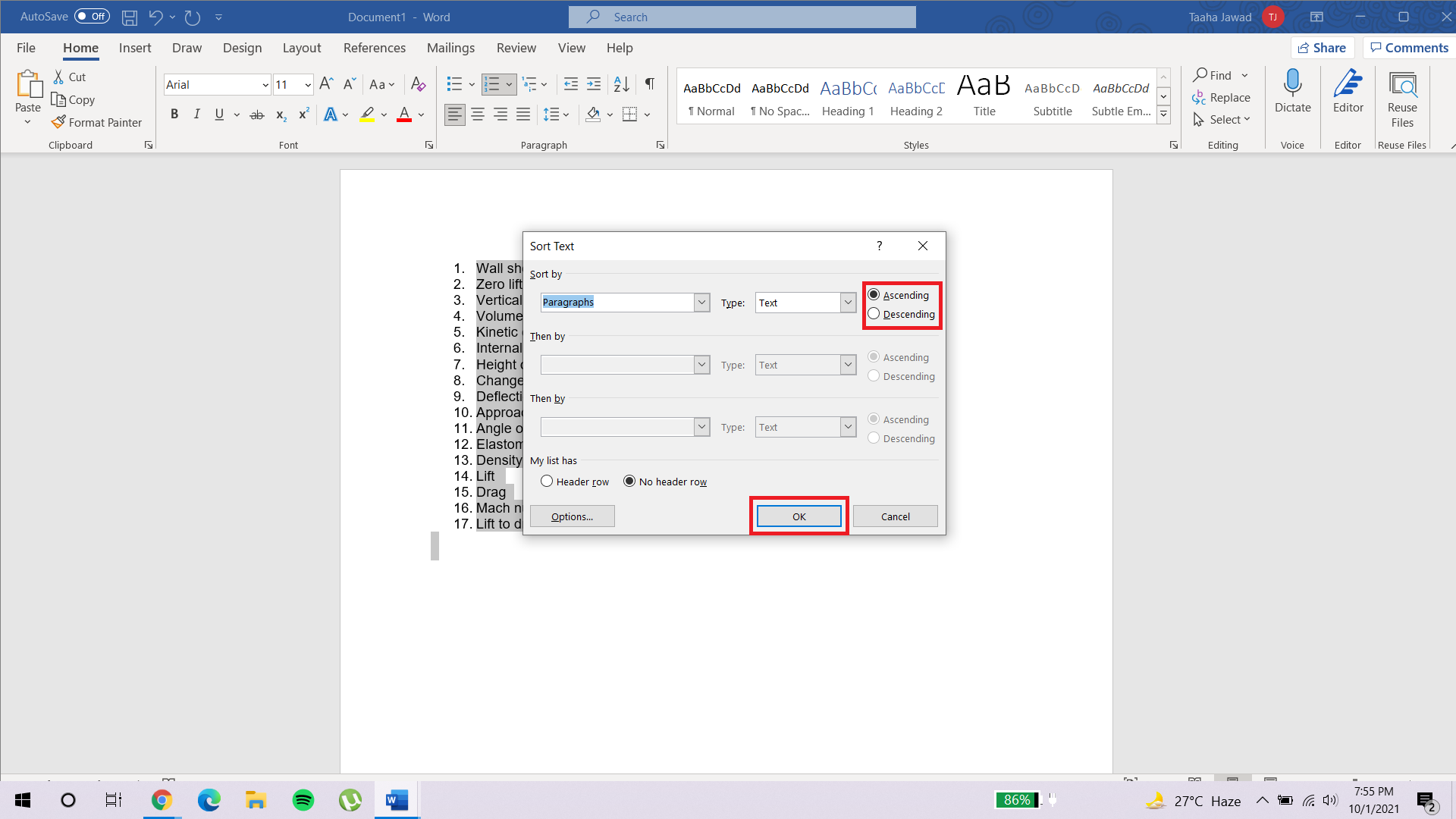Click Format Painter
The image size is (1456, 819).
click(x=96, y=122)
